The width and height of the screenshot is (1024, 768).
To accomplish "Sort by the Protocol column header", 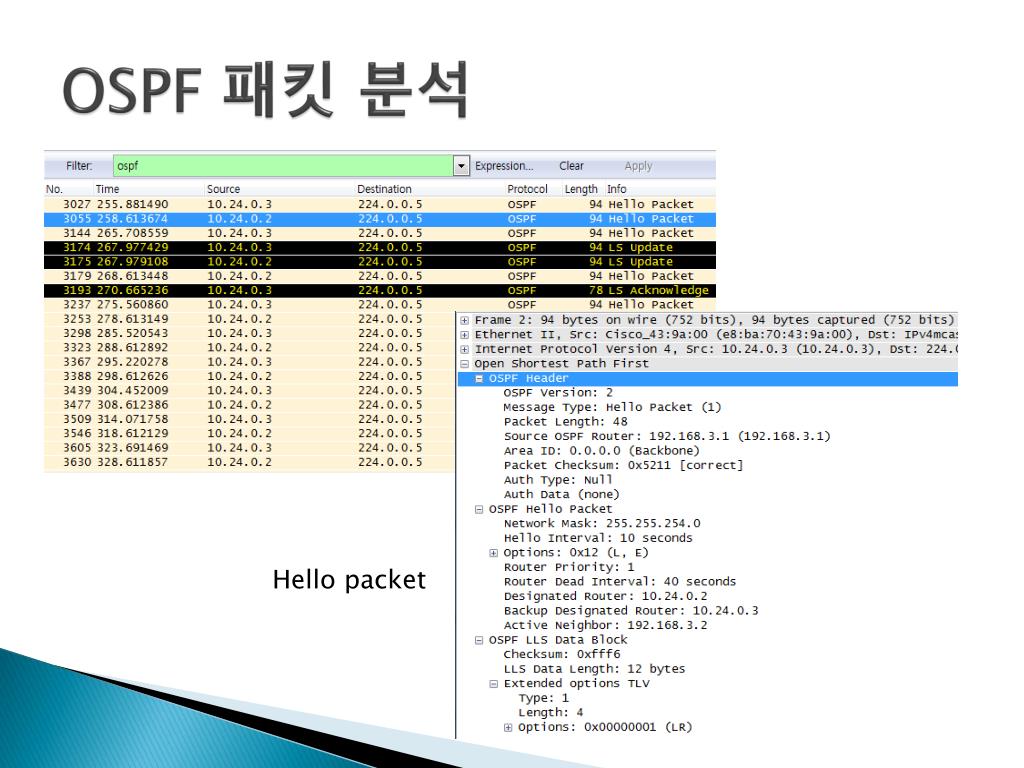I will click(527, 189).
